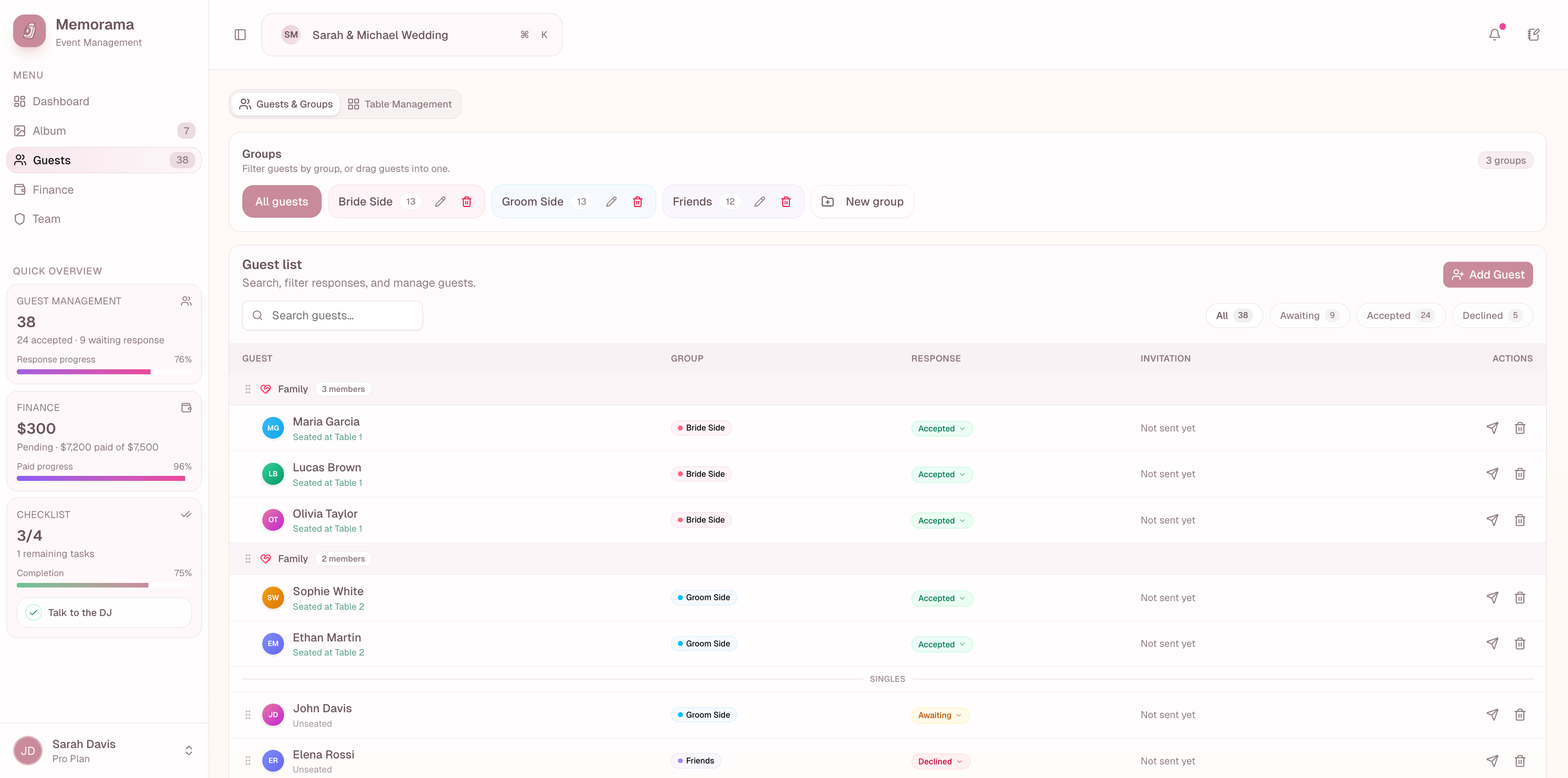The image size is (1568, 778).
Task: Send invitation to Olivia Taylor
Action: click(x=1492, y=520)
